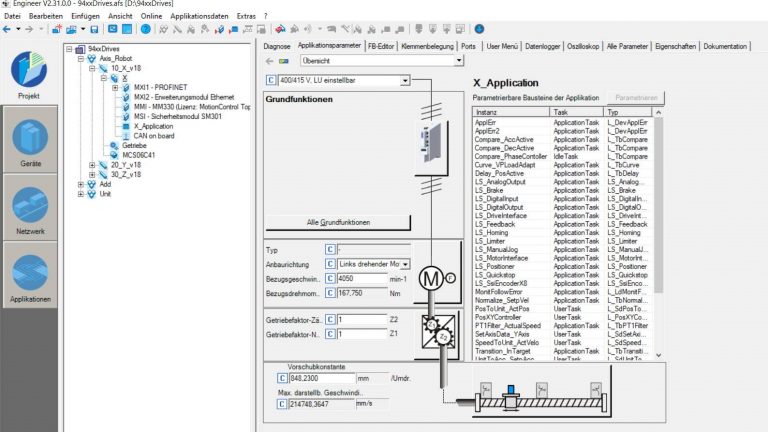
Task: Sort the list by the Task column header
Action: [576, 112]
